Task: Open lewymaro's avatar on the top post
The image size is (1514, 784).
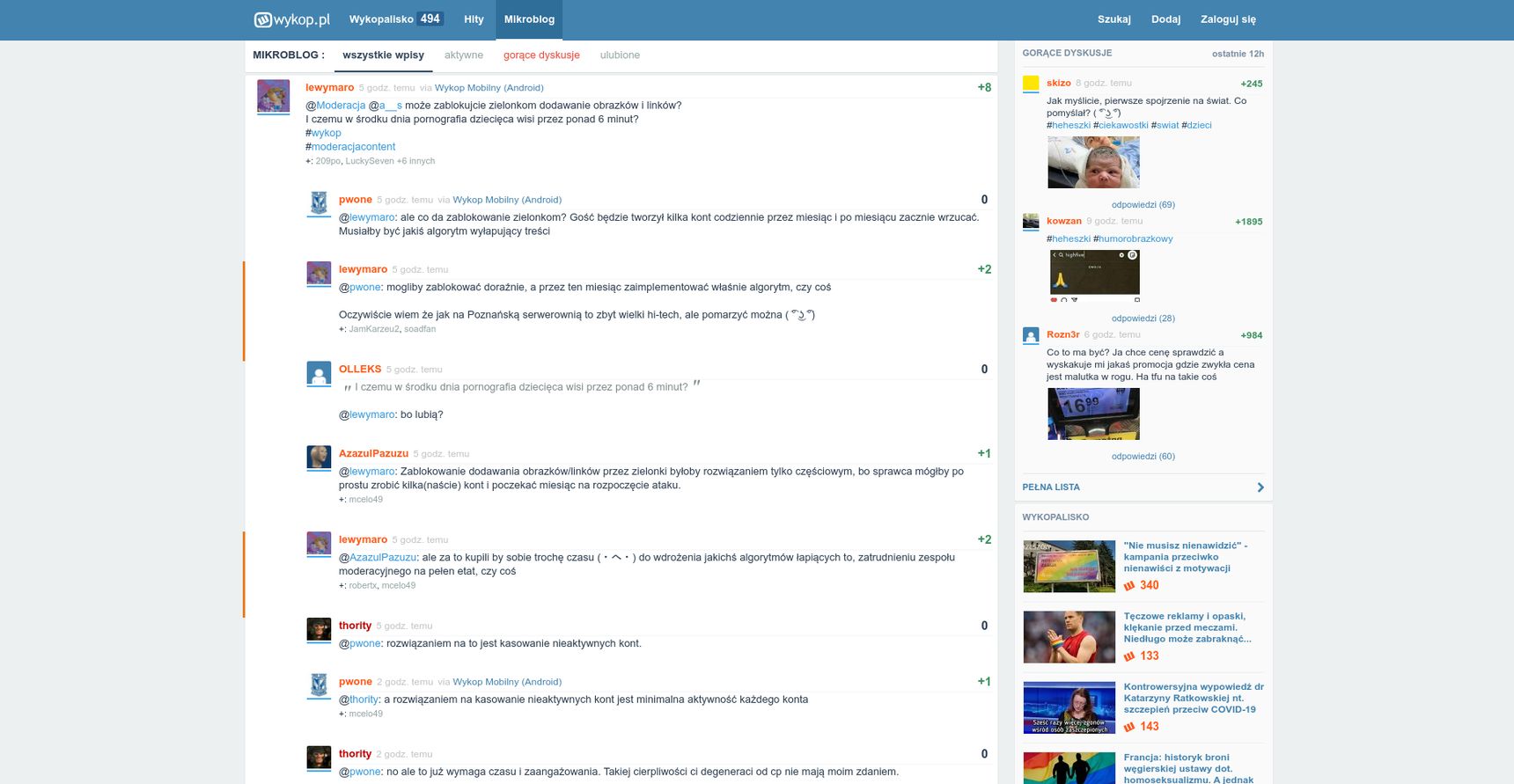Action: coord(273,96)
